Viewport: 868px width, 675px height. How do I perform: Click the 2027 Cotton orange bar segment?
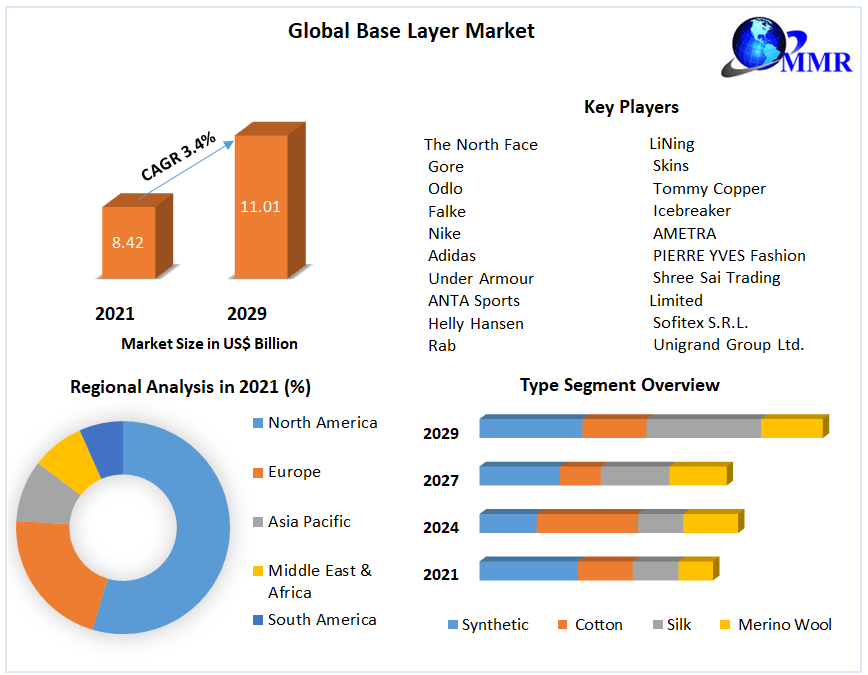(580, 476)
